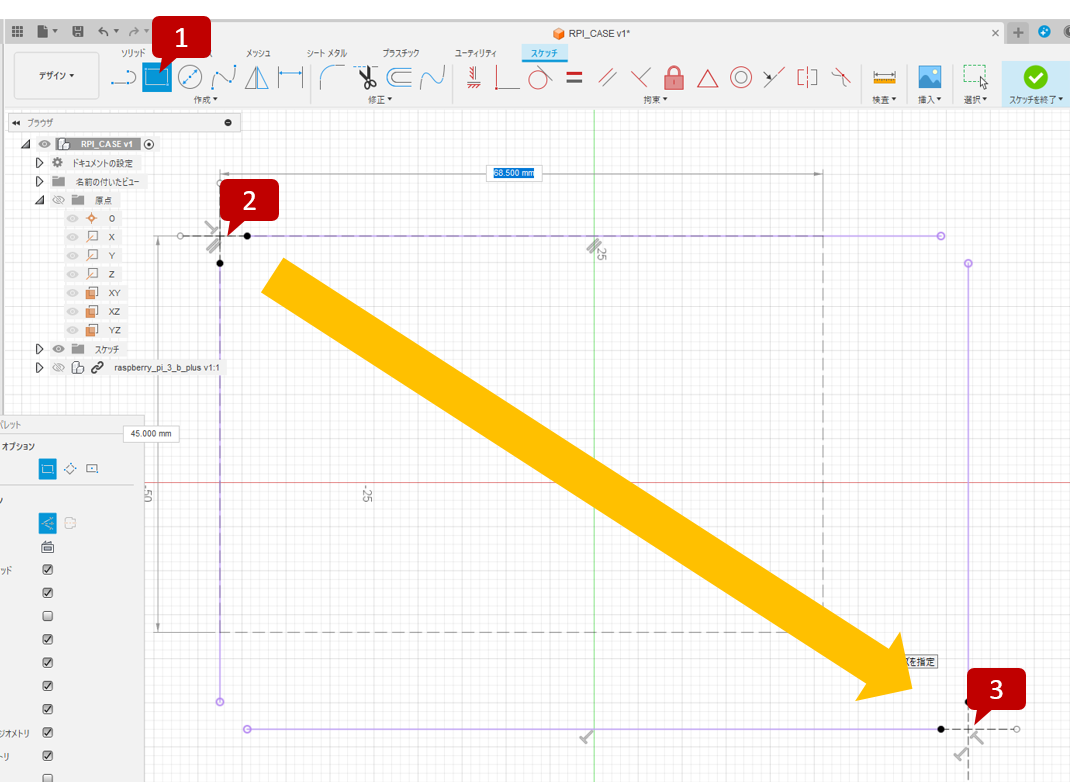Select the Fillet tool
1070x782 pixels.
coord(332,77)
